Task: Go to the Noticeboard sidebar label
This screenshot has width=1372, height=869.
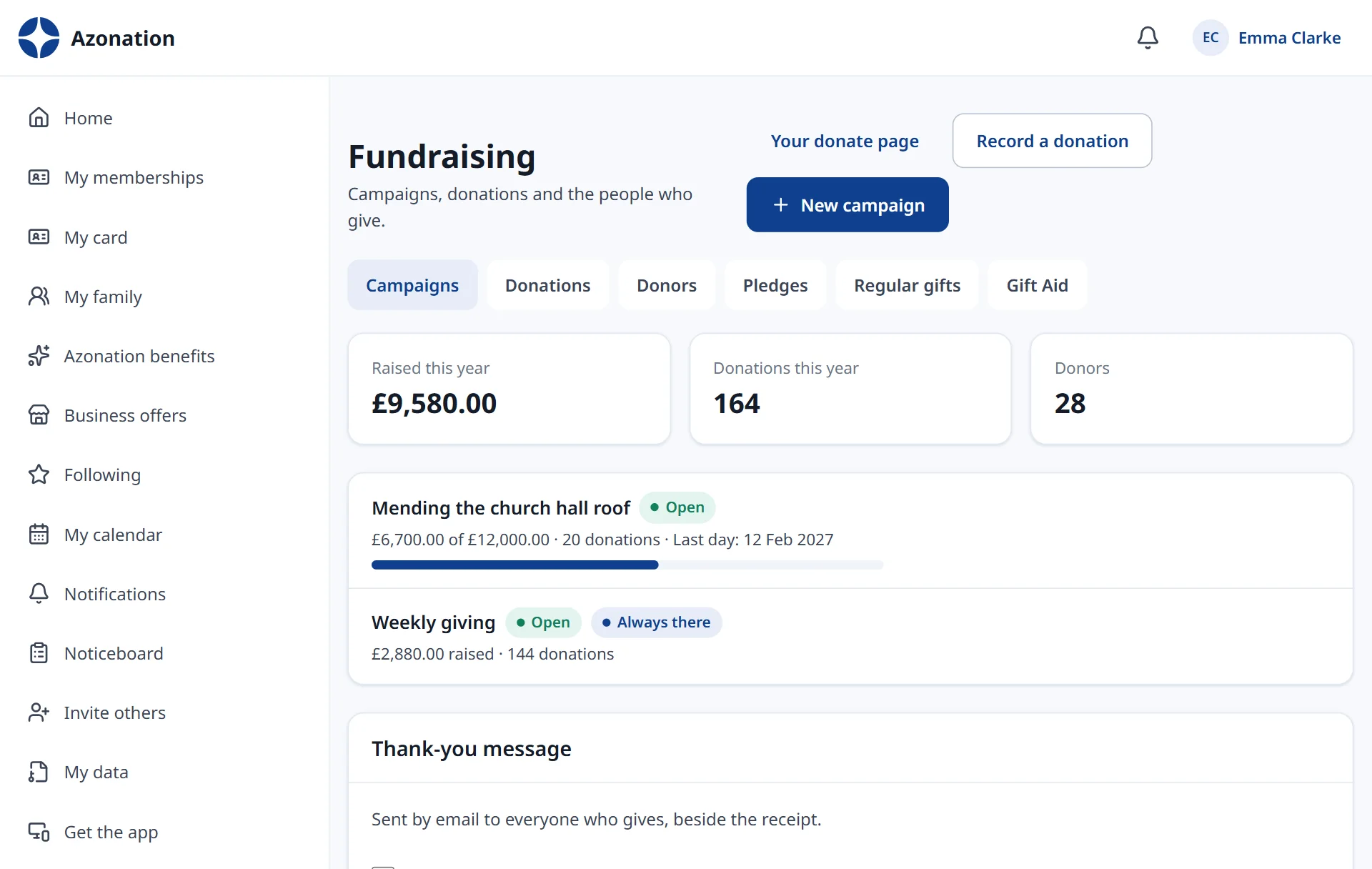Action: tap(114, 653)
